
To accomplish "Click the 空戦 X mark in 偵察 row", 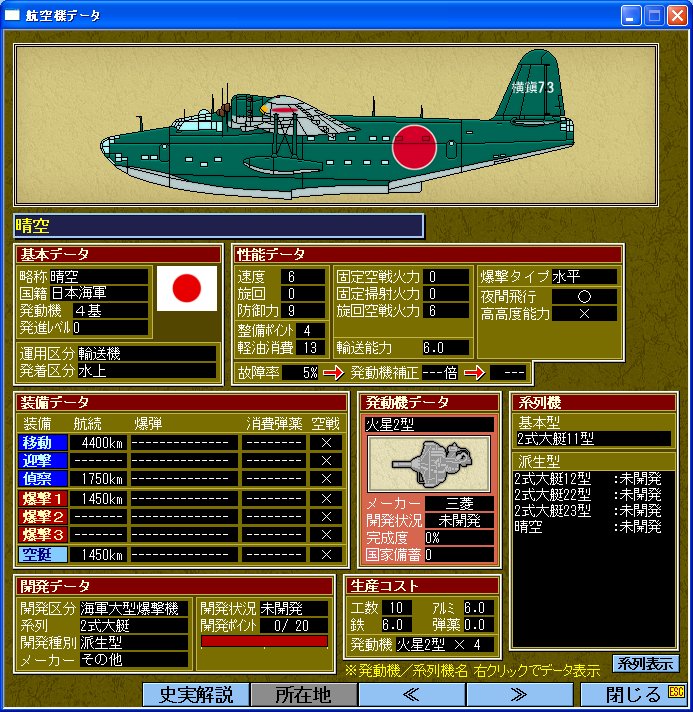I will click(326, 479).
